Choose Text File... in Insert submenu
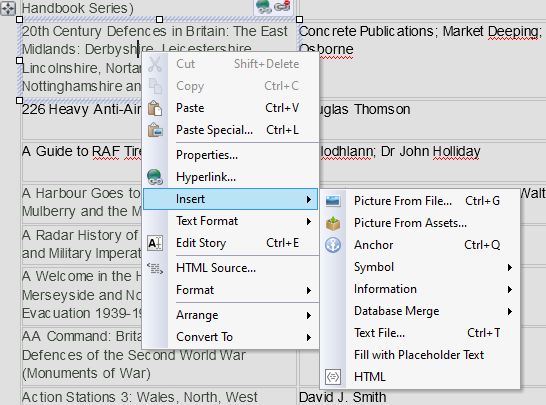Viewport: 546px width, 405px height. coord(420,333)
